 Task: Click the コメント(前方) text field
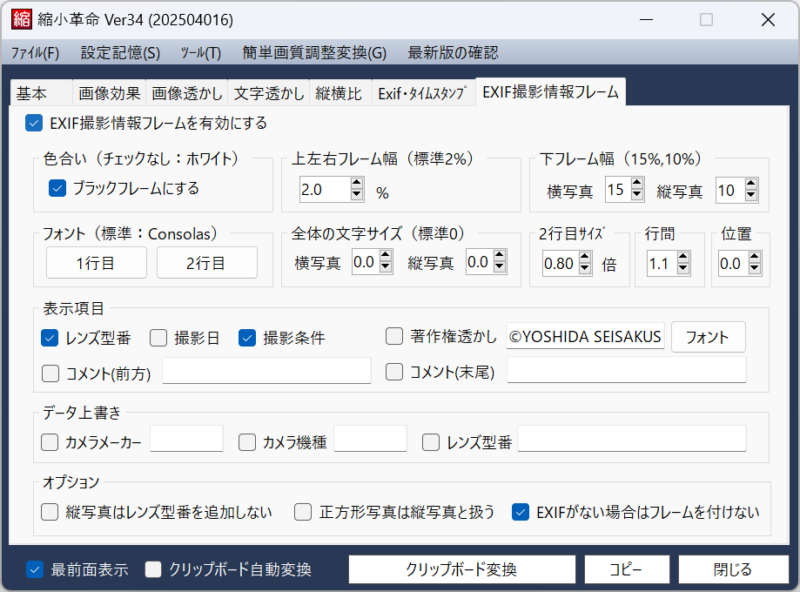(x=267, y=371)
